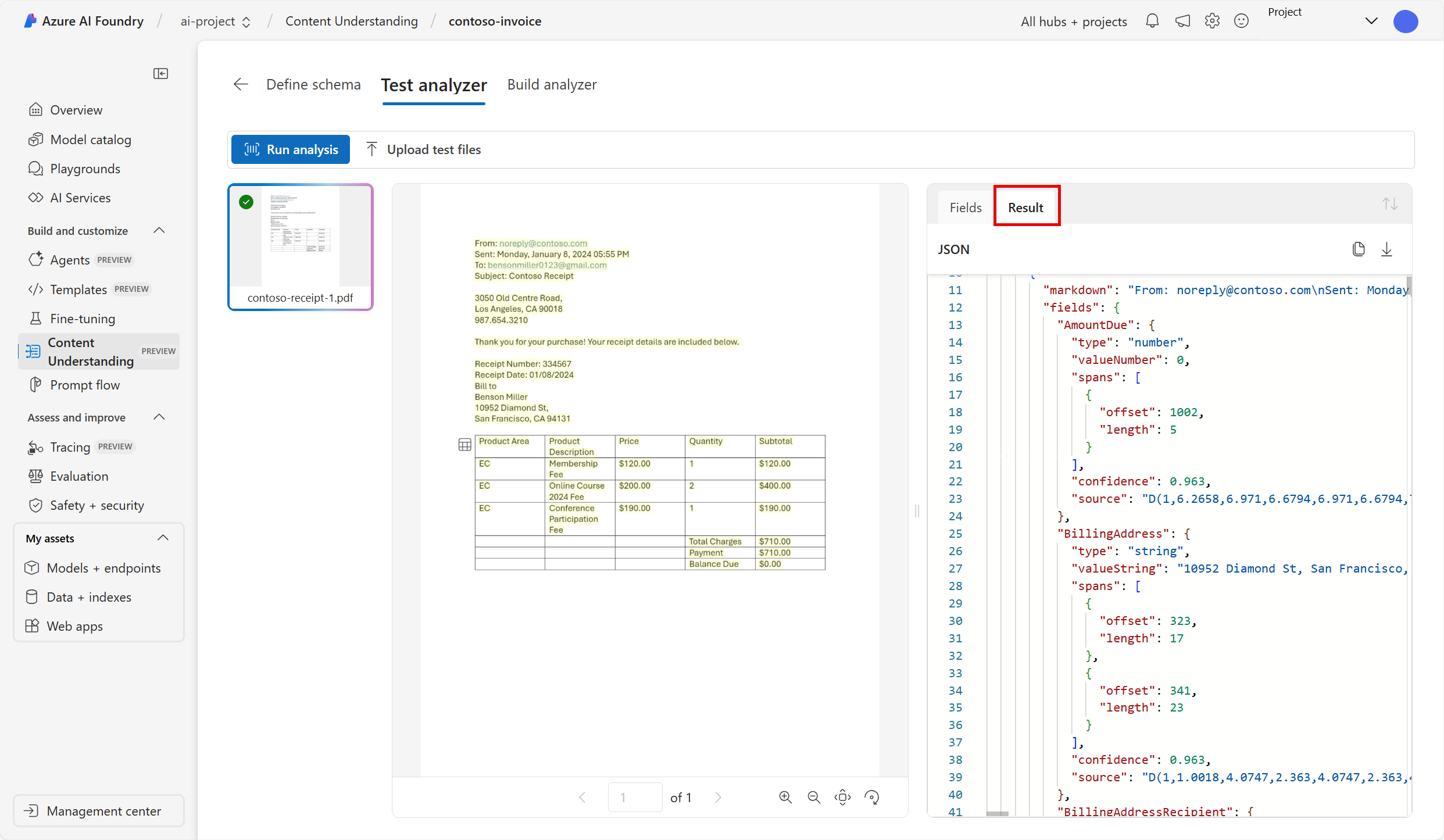Go to Azure AI Foundry home
Image resolution: width=1444 pixels, height=840 pixels.
point(84,21)
